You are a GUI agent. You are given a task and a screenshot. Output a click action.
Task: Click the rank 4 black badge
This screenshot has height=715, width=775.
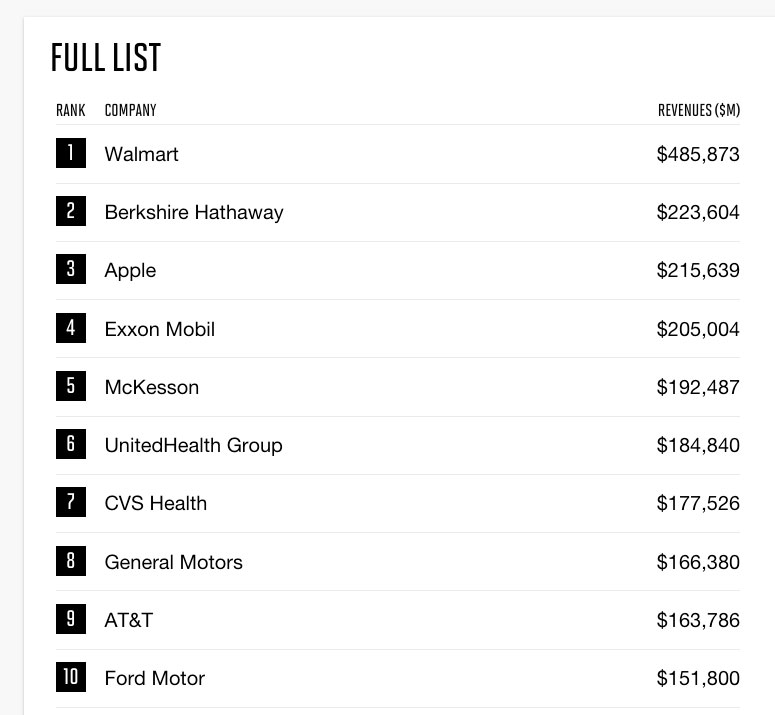coord(71,328)
